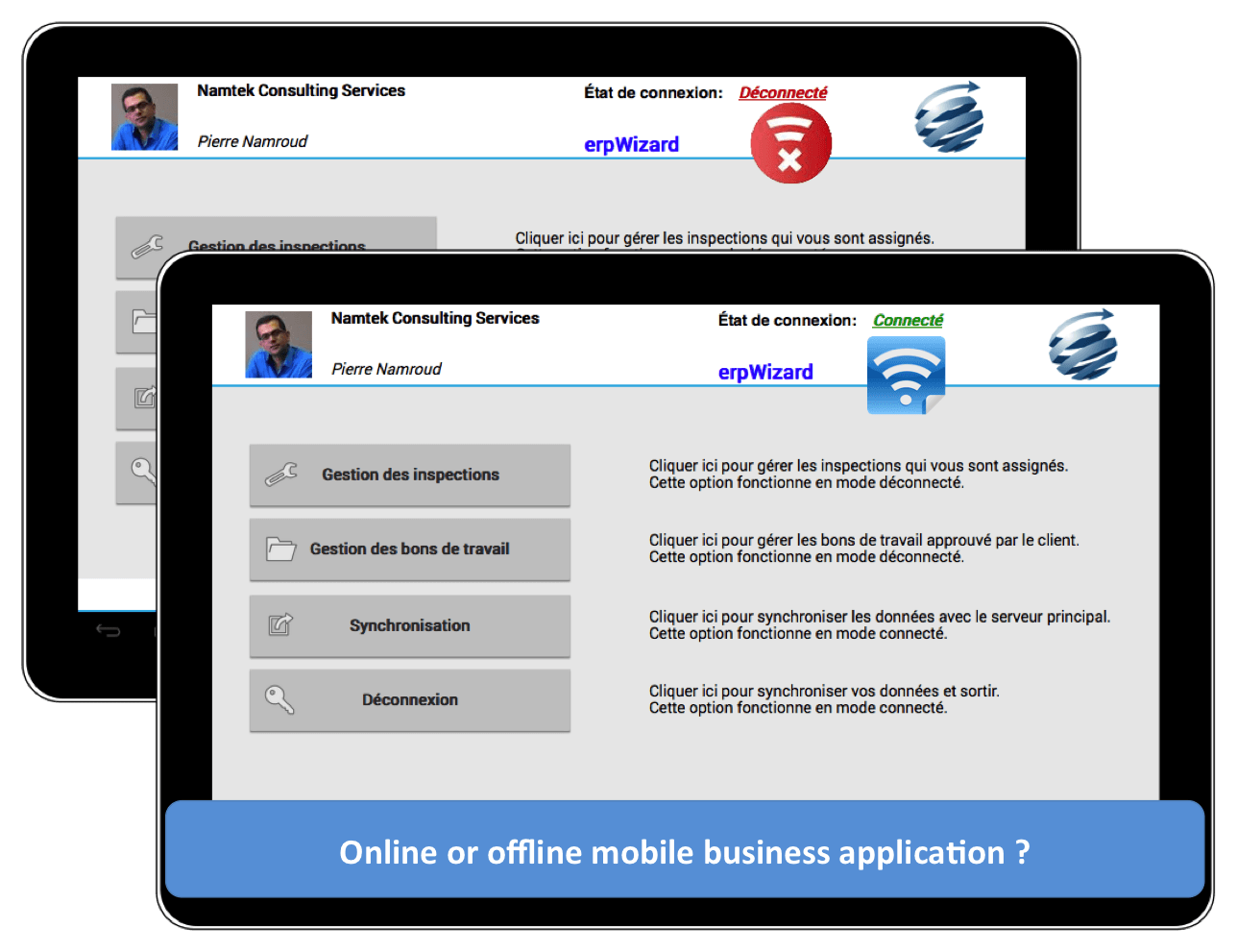
Task: Click the Synchronisation button on front tablet
Action: (x=410, y=625)
